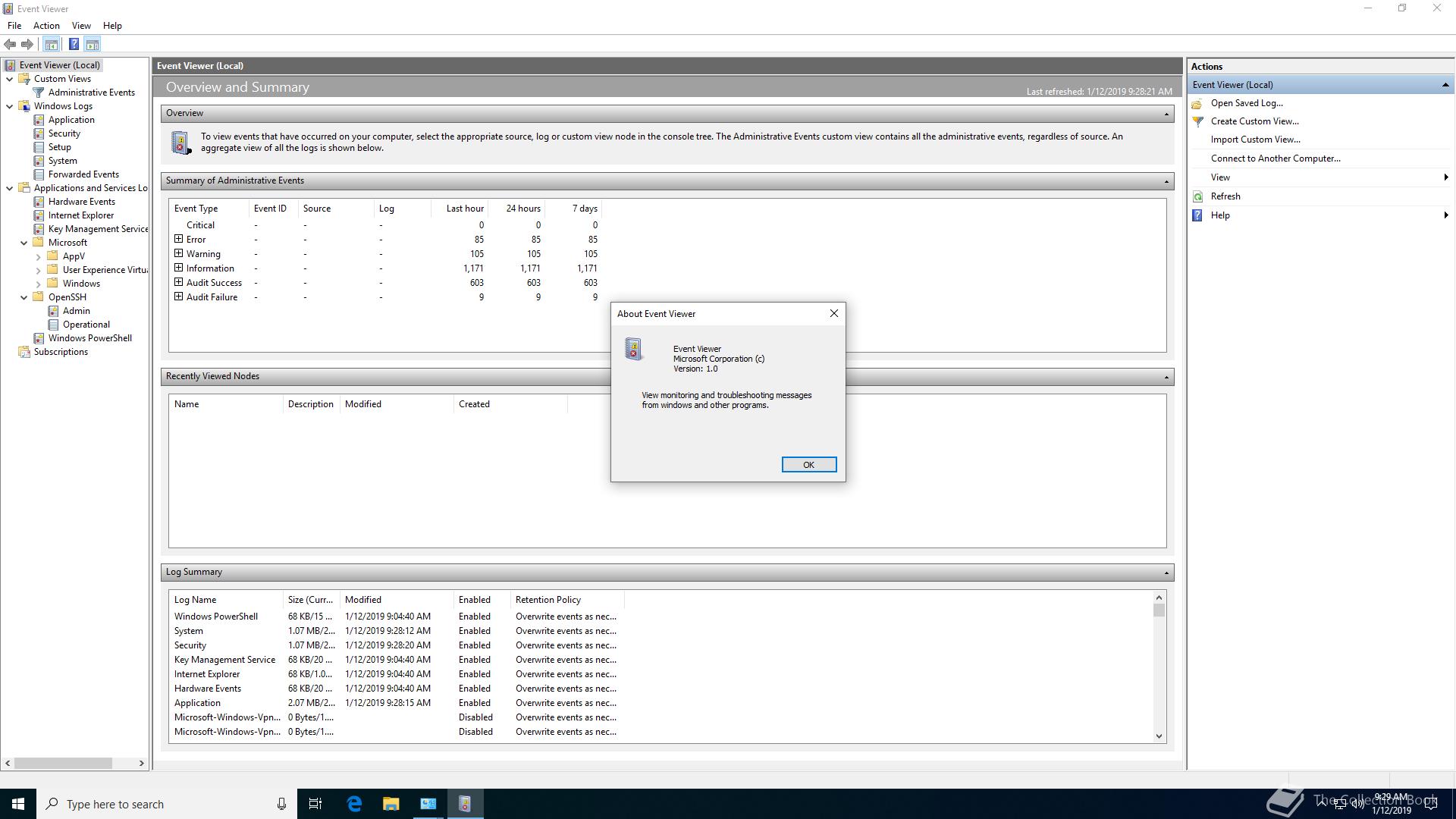This screenshot has height=819, width=1456.
Task: Click Open Saved Log action link
Action: (x=1246, y=103)
